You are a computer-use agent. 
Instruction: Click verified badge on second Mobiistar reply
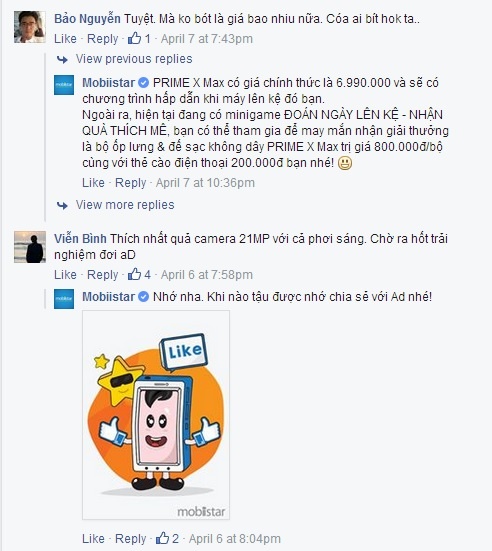(143, 297)
